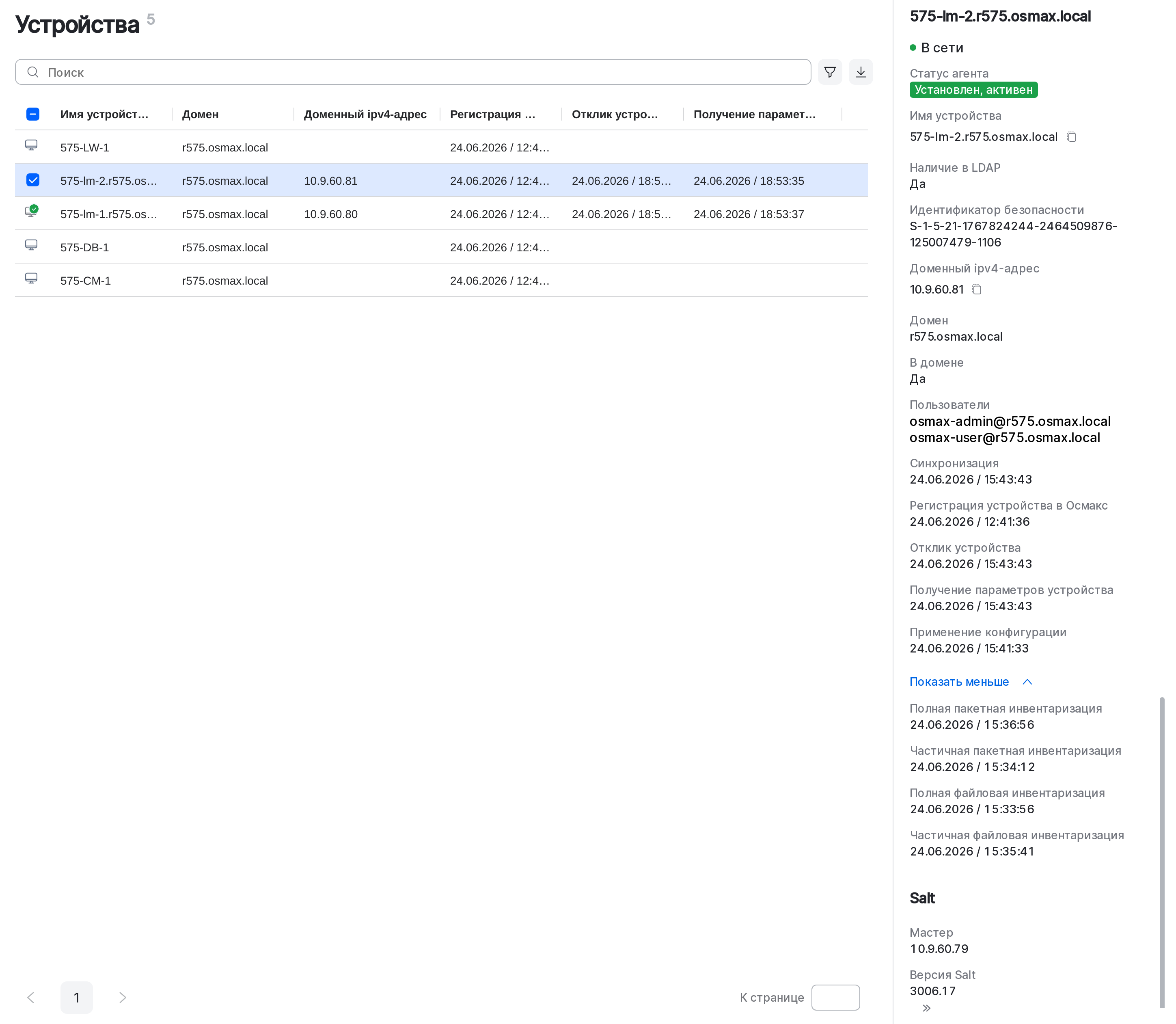Select page 1 in pagination

(x=77, y=998)
